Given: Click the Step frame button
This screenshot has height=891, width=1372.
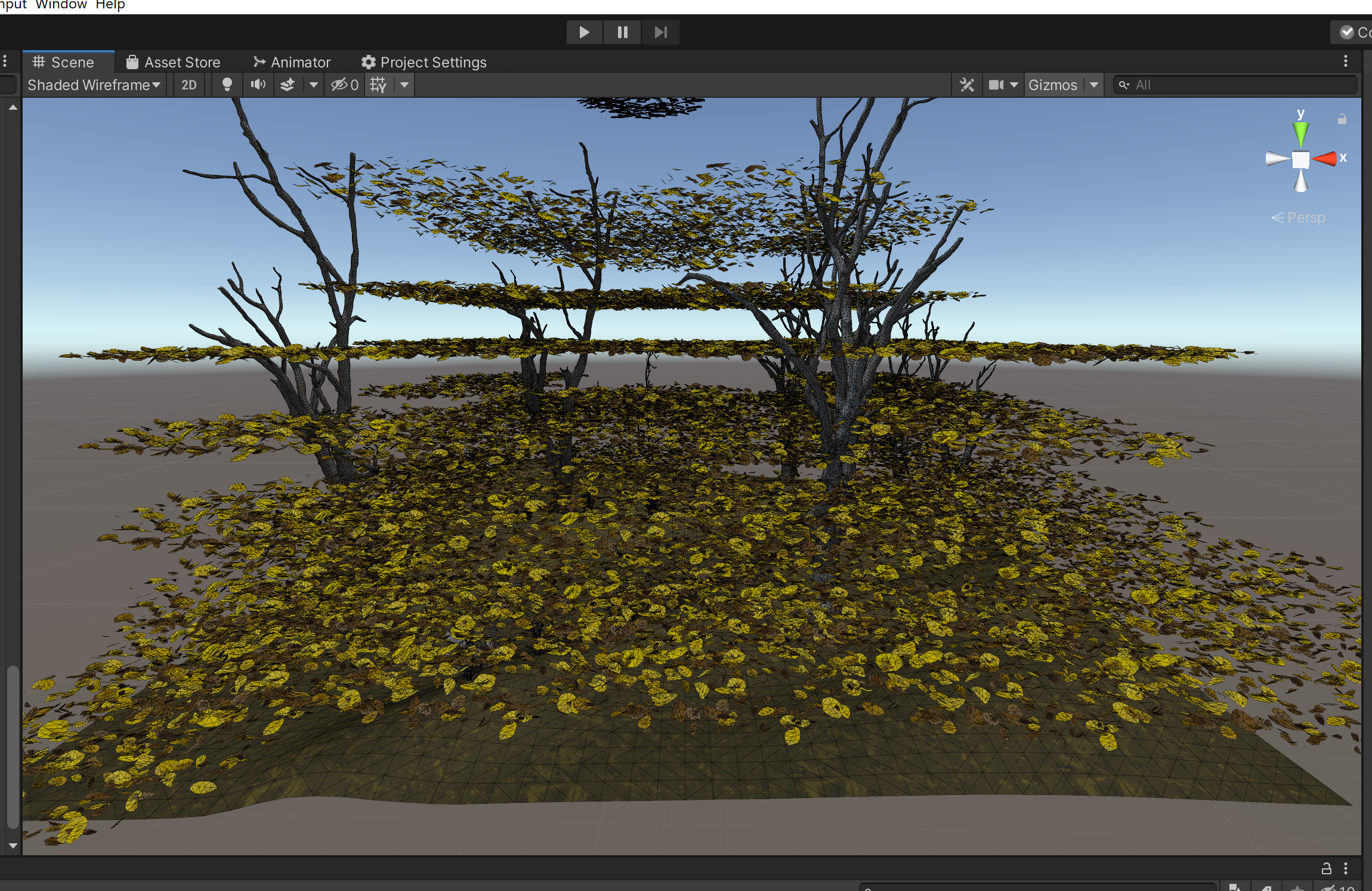Looking at the screenshot, I should 660,32.
